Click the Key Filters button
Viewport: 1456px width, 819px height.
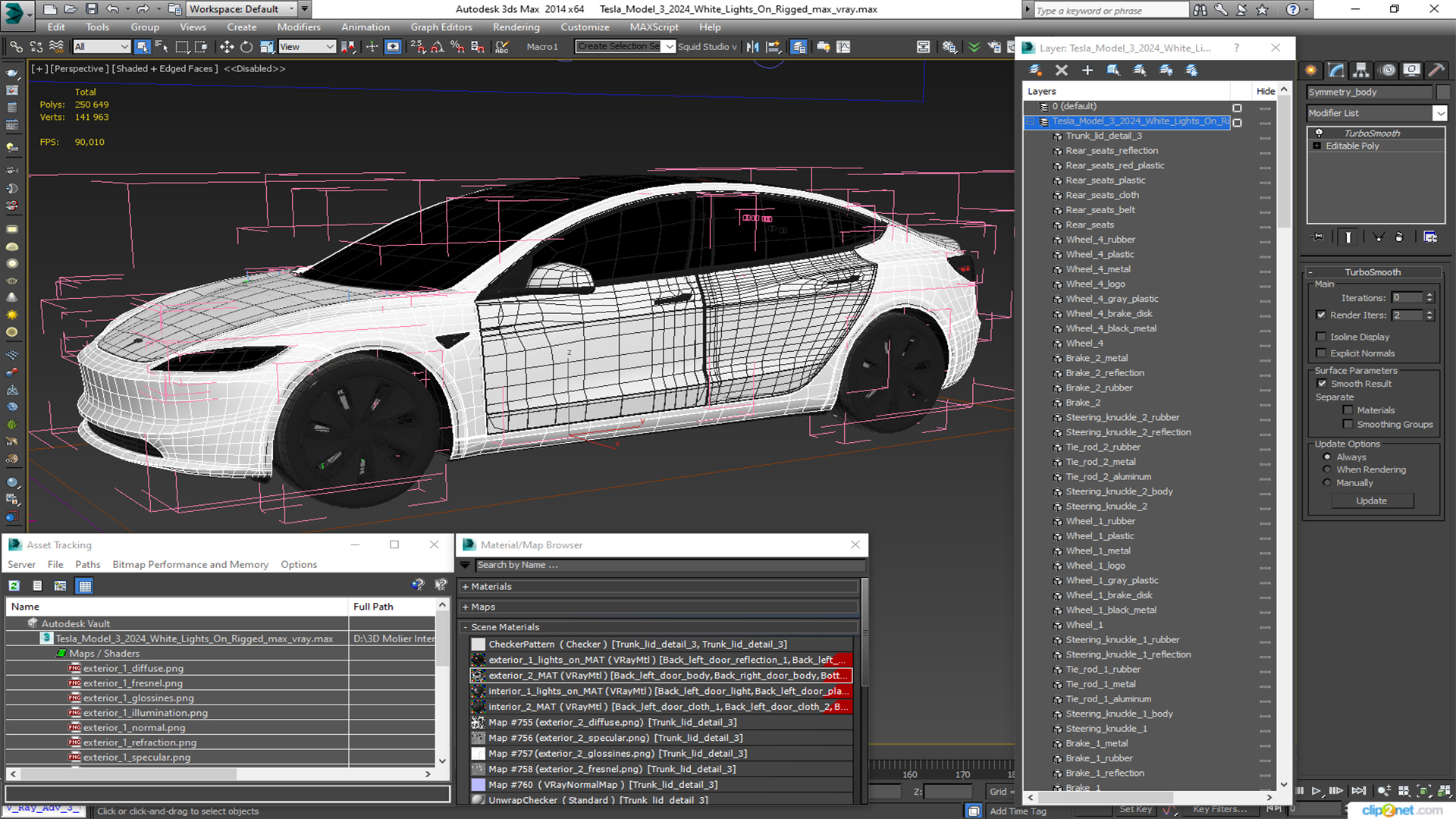1219,809
